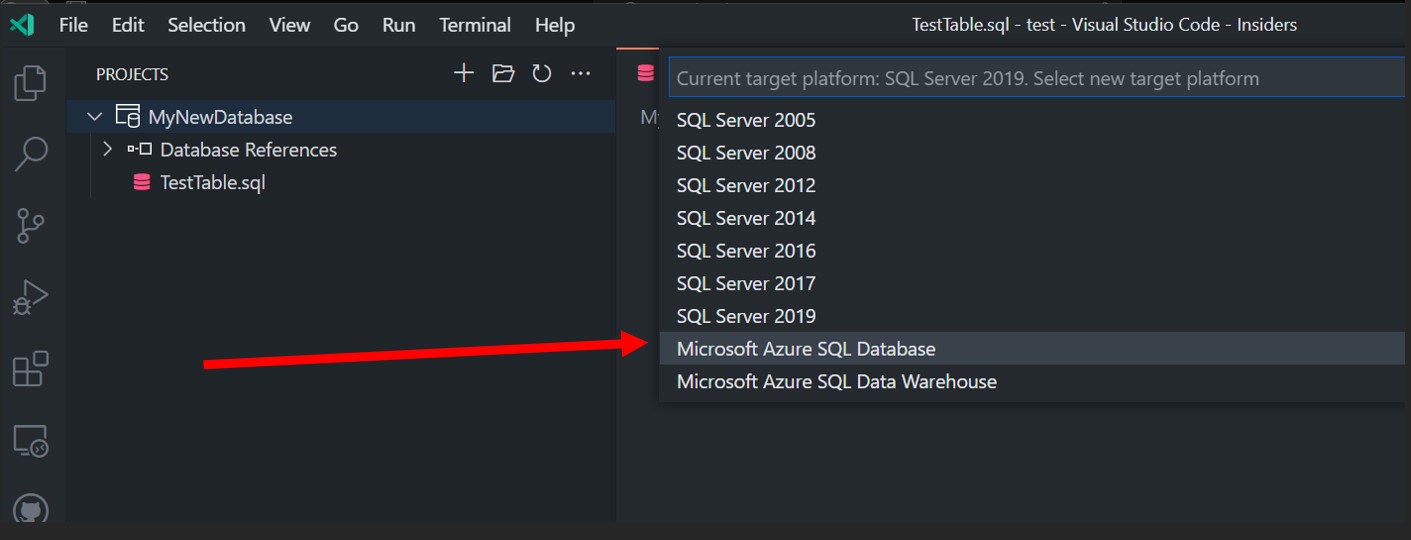Image resolution: width=1411 pixels, height=540 pixels.
Task: Select Microsoft Azure SQL Data Warehouse option
Action: click(x=836, y=382)
